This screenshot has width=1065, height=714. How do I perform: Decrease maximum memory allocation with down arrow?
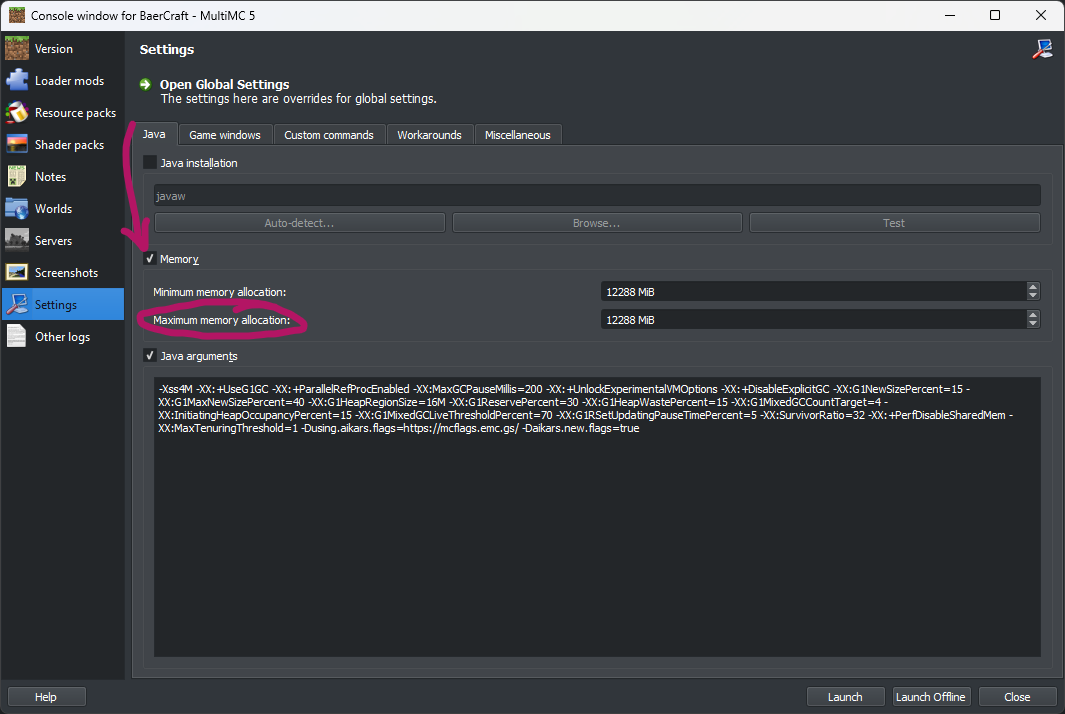tap(1033, 324)
